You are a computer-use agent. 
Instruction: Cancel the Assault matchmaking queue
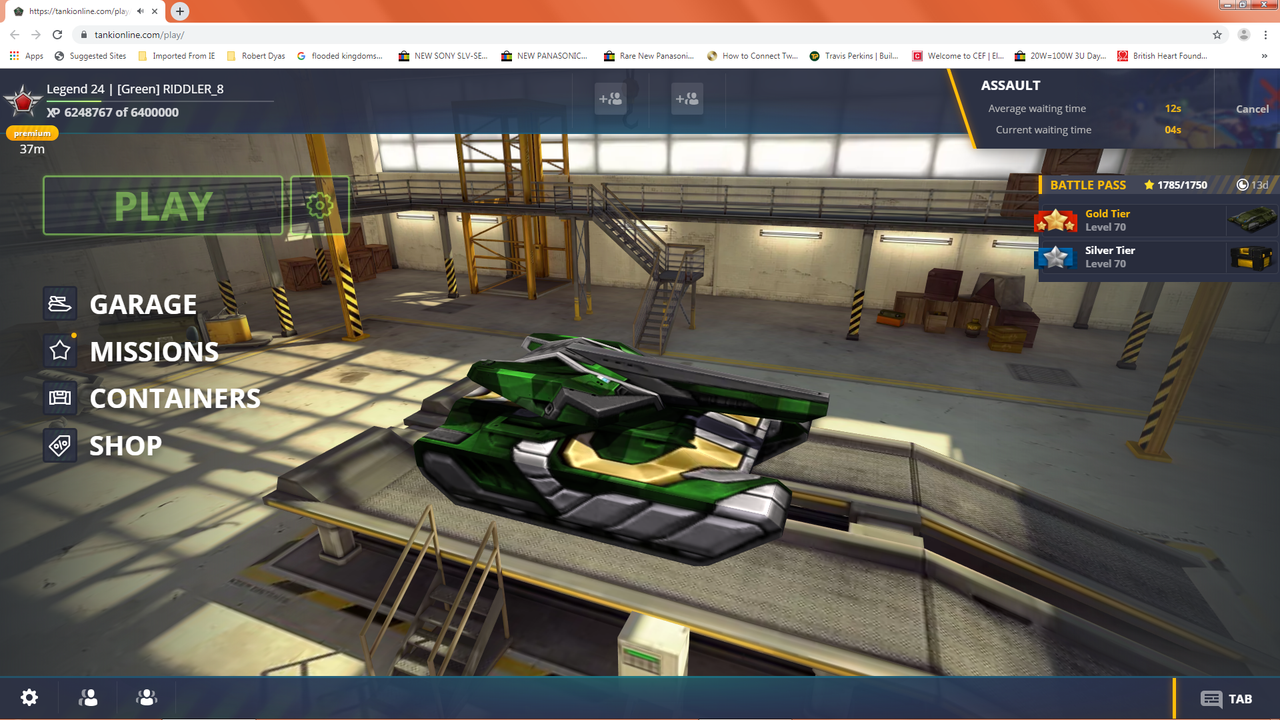pos(1252,109)
